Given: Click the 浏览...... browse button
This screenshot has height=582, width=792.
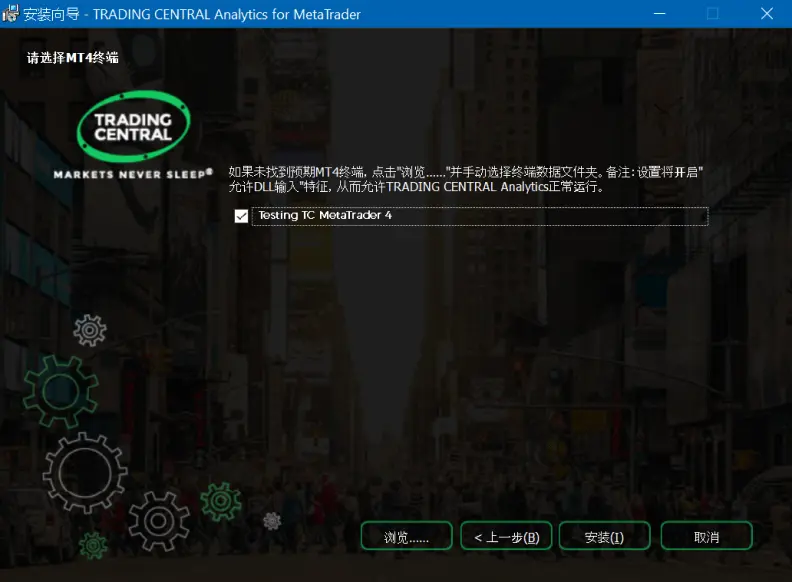Looking at the screenshot, I should 407,536.
